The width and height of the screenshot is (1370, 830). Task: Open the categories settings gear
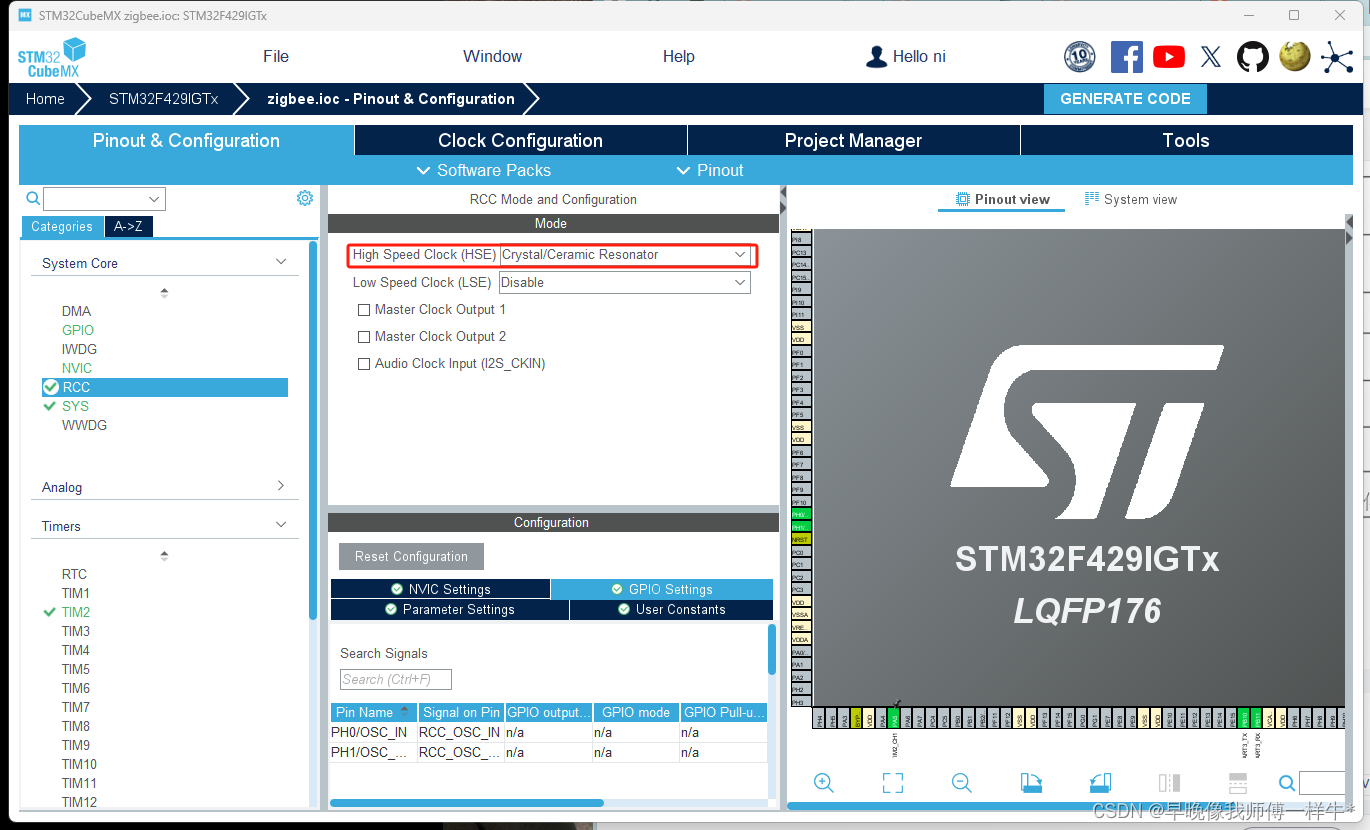(x=305, y=198)
